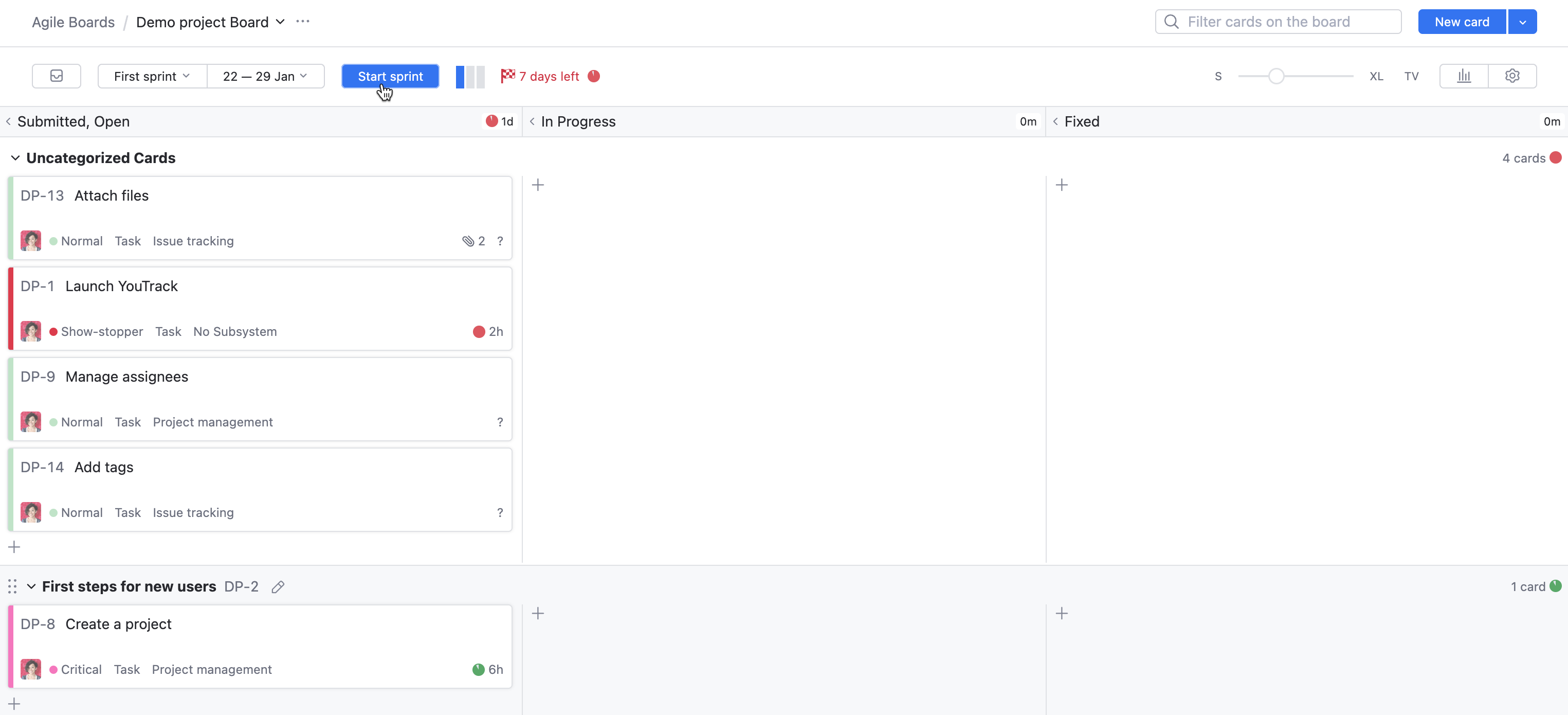Viewport: 1568px width, 715px height.
Task: Open the board's more options ellipsis menu
Action: click(x=302, y=21)
